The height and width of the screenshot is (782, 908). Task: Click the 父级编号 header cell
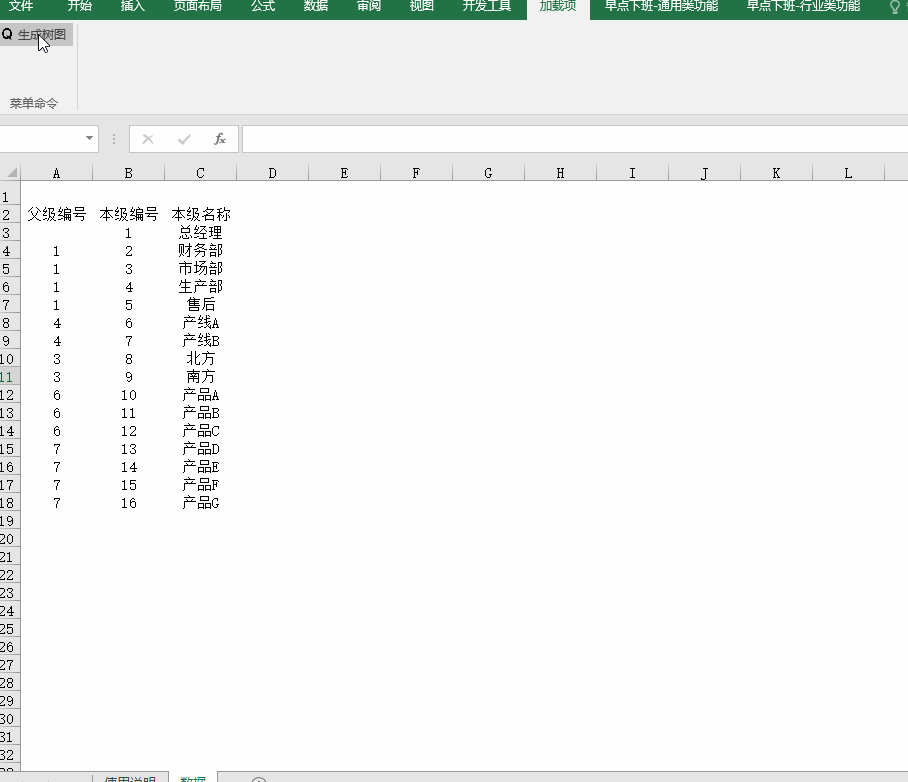(57, 215)
